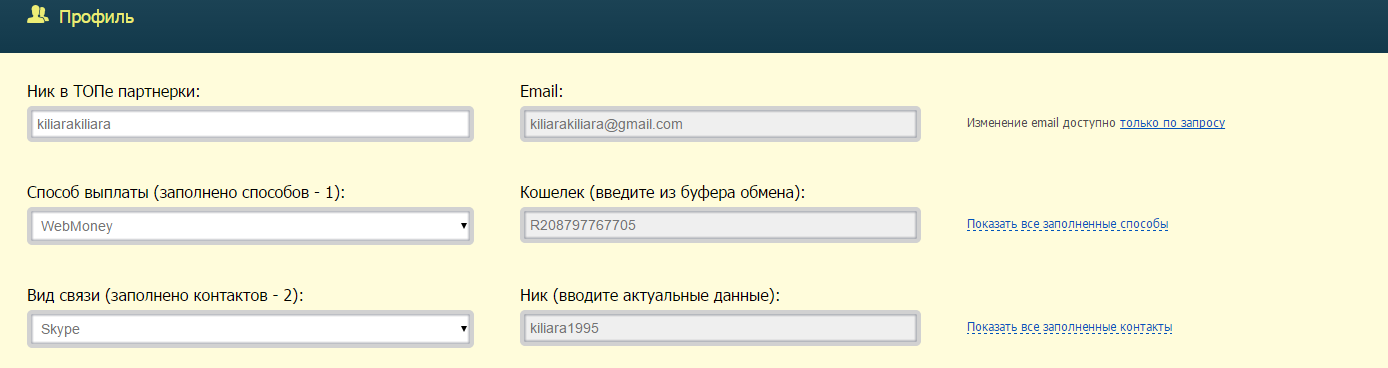
Task: Show all filled payout methods link
Action: (1067, 224)
